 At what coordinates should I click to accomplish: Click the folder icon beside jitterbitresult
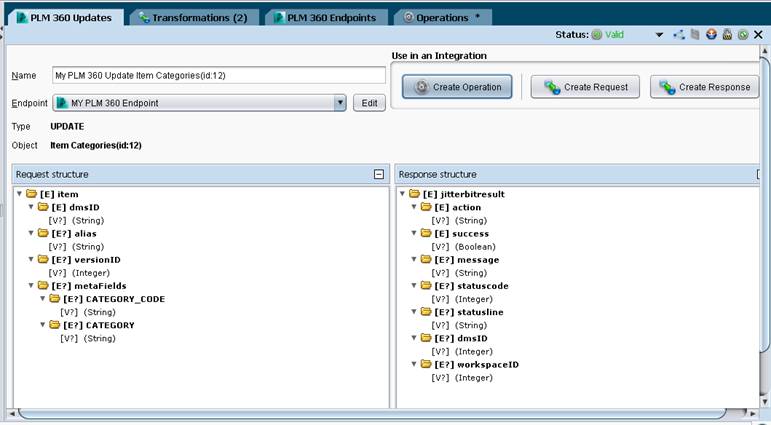point(415,193)
